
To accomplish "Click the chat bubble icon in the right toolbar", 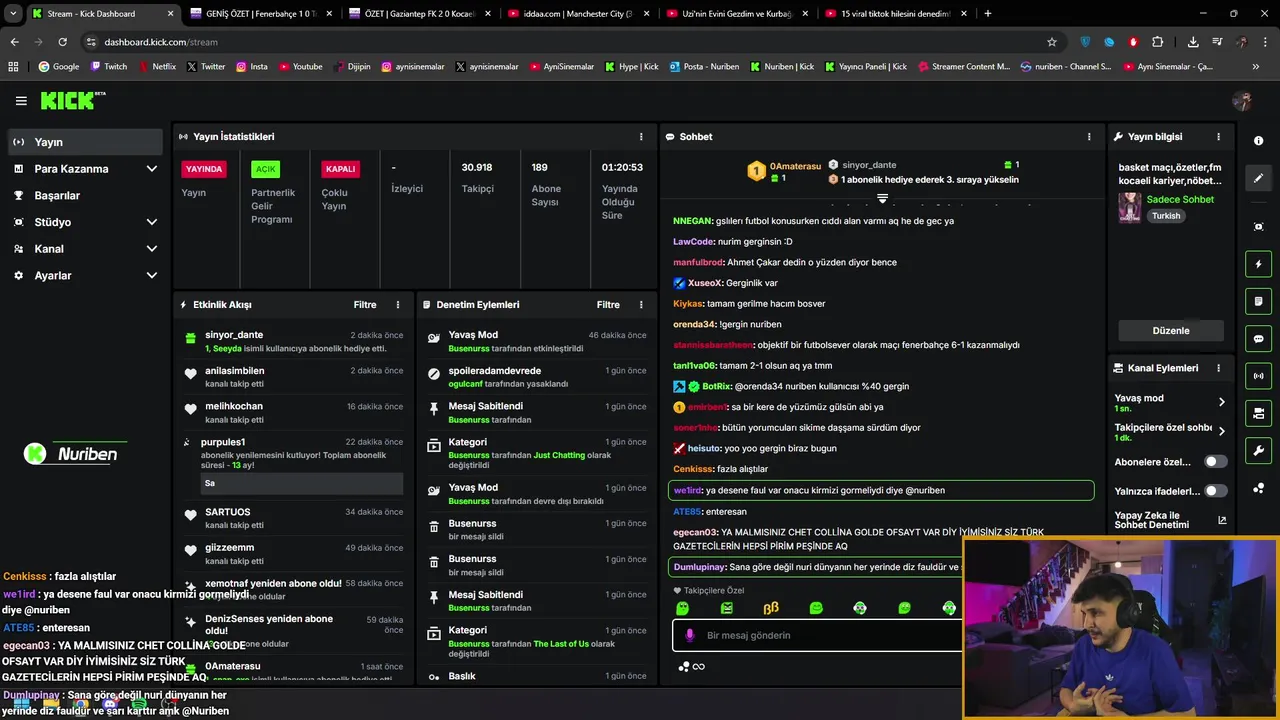I will coord(1258,339).
